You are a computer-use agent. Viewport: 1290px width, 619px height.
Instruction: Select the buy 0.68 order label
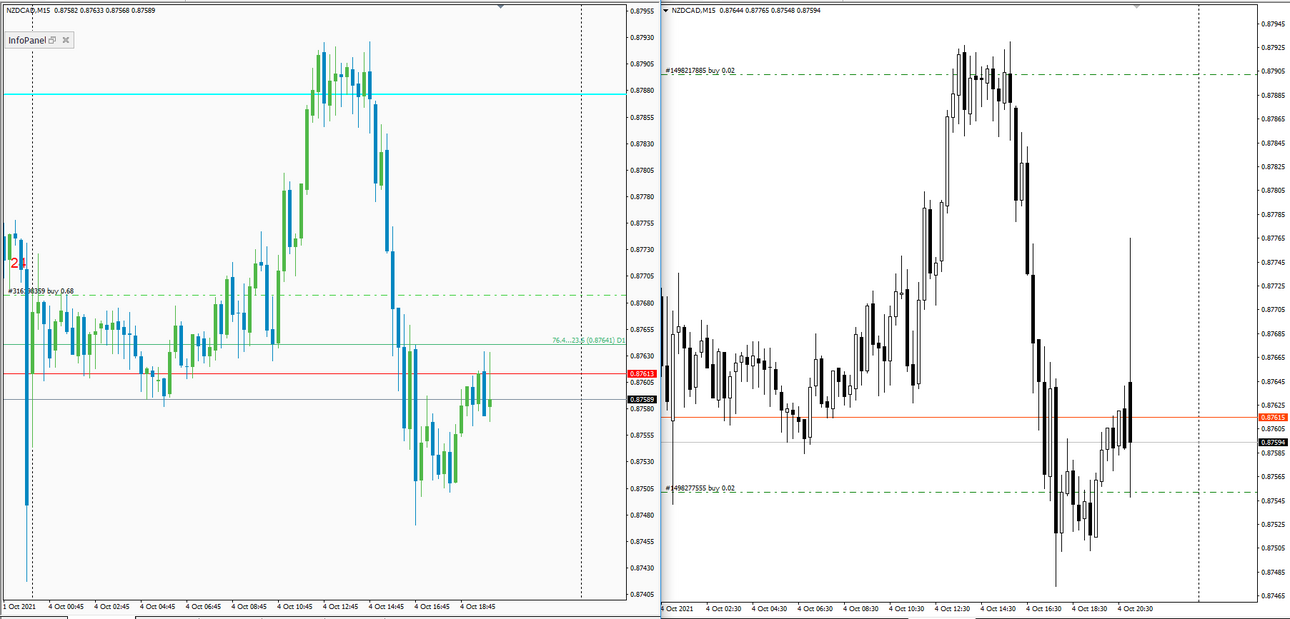click(41, 291)
